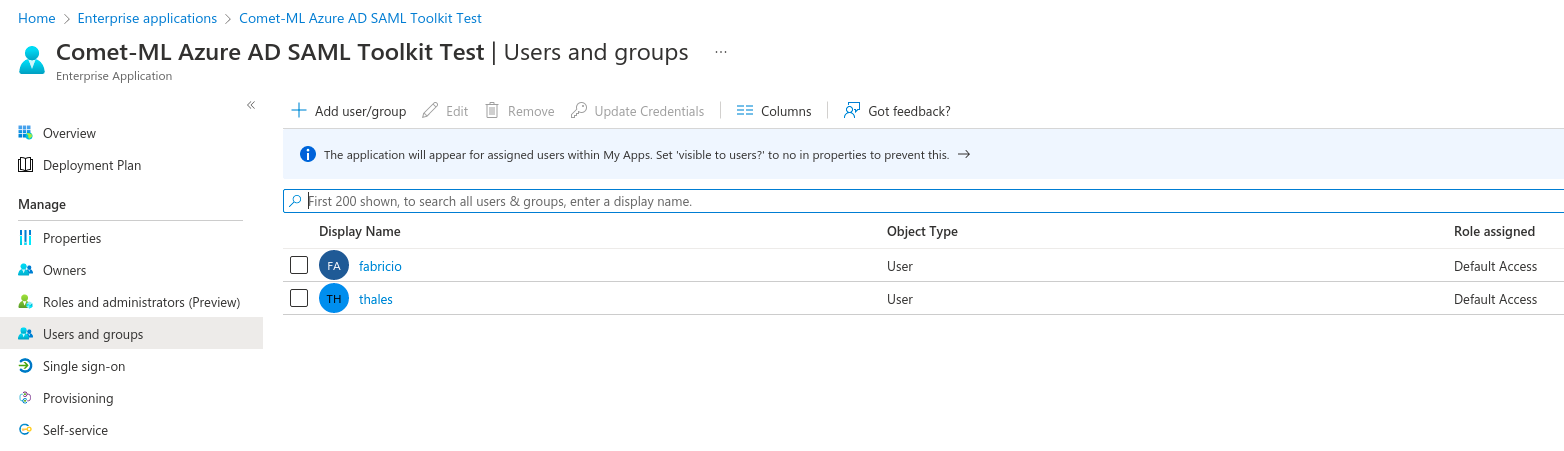
Task: Click the Columns button
Action: [774, 111]
